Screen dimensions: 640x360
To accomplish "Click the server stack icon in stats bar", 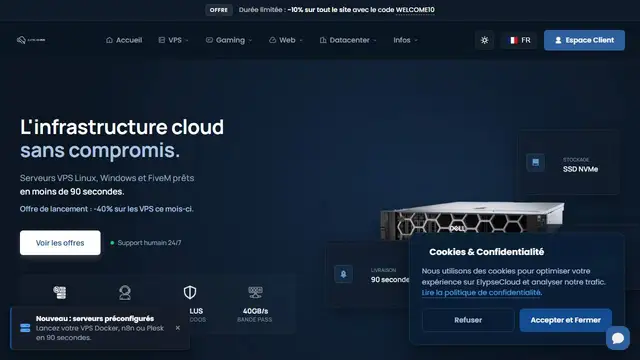I will 60,292.
